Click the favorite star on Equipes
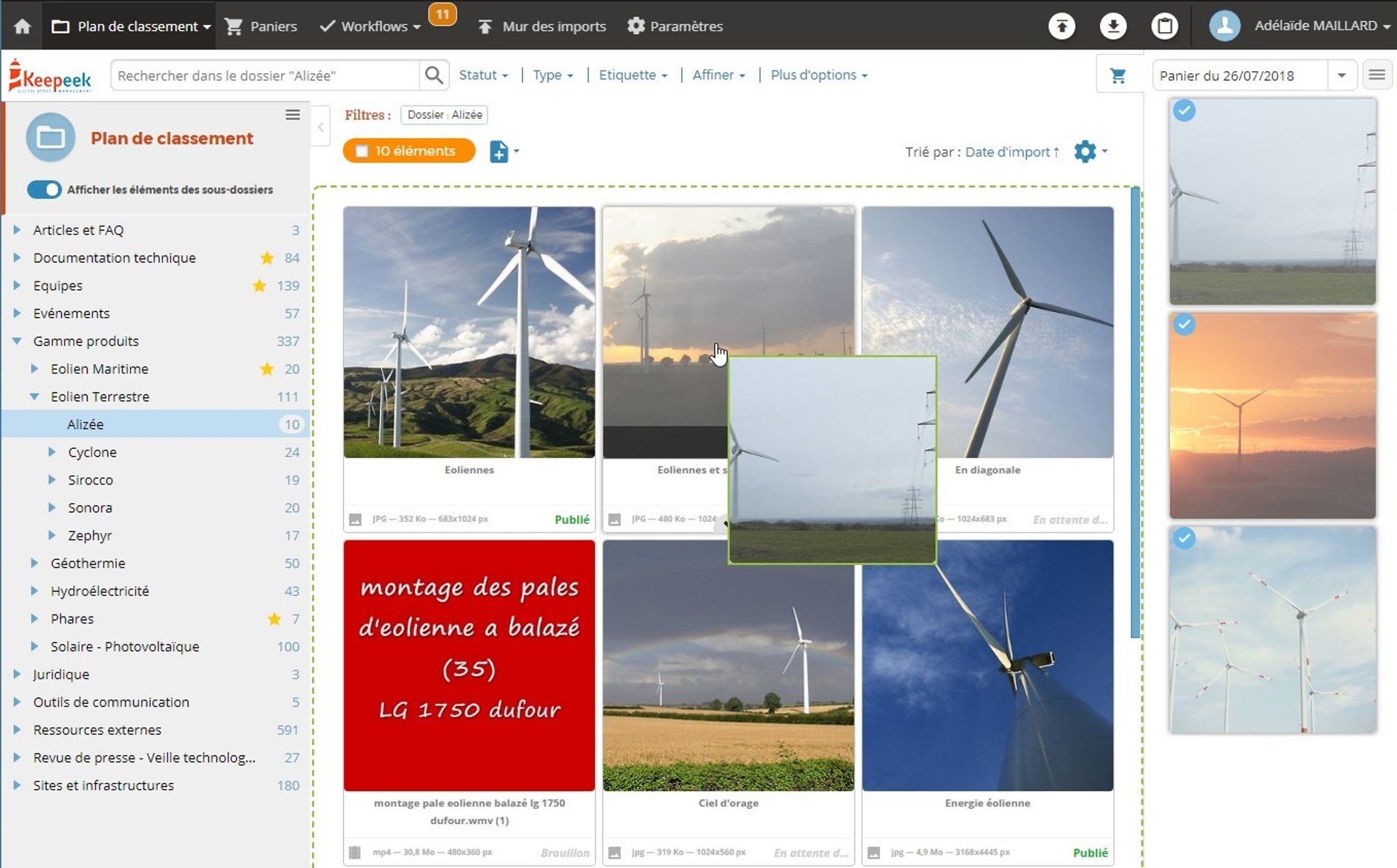 coord(259,285)
